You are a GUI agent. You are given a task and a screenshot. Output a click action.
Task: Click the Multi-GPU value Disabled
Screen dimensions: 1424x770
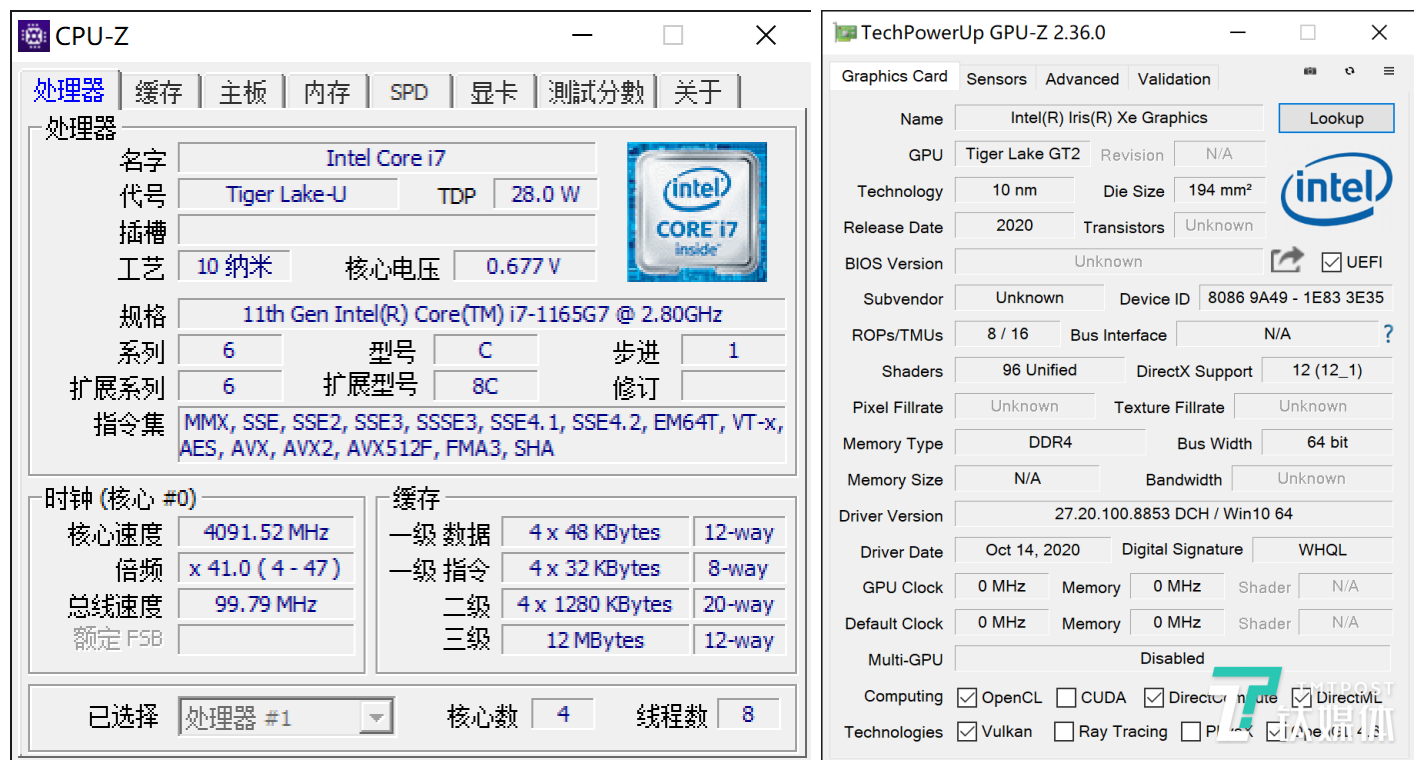1173,658
